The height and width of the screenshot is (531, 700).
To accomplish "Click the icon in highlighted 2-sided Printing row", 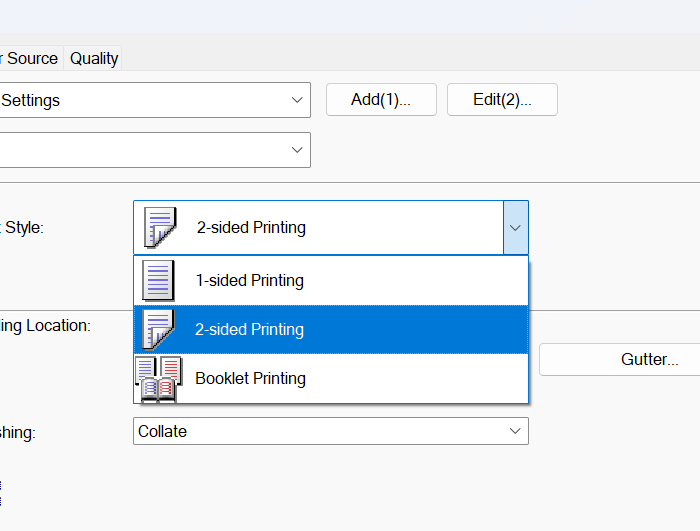I will pyautogui.click(x=158, y=330).
